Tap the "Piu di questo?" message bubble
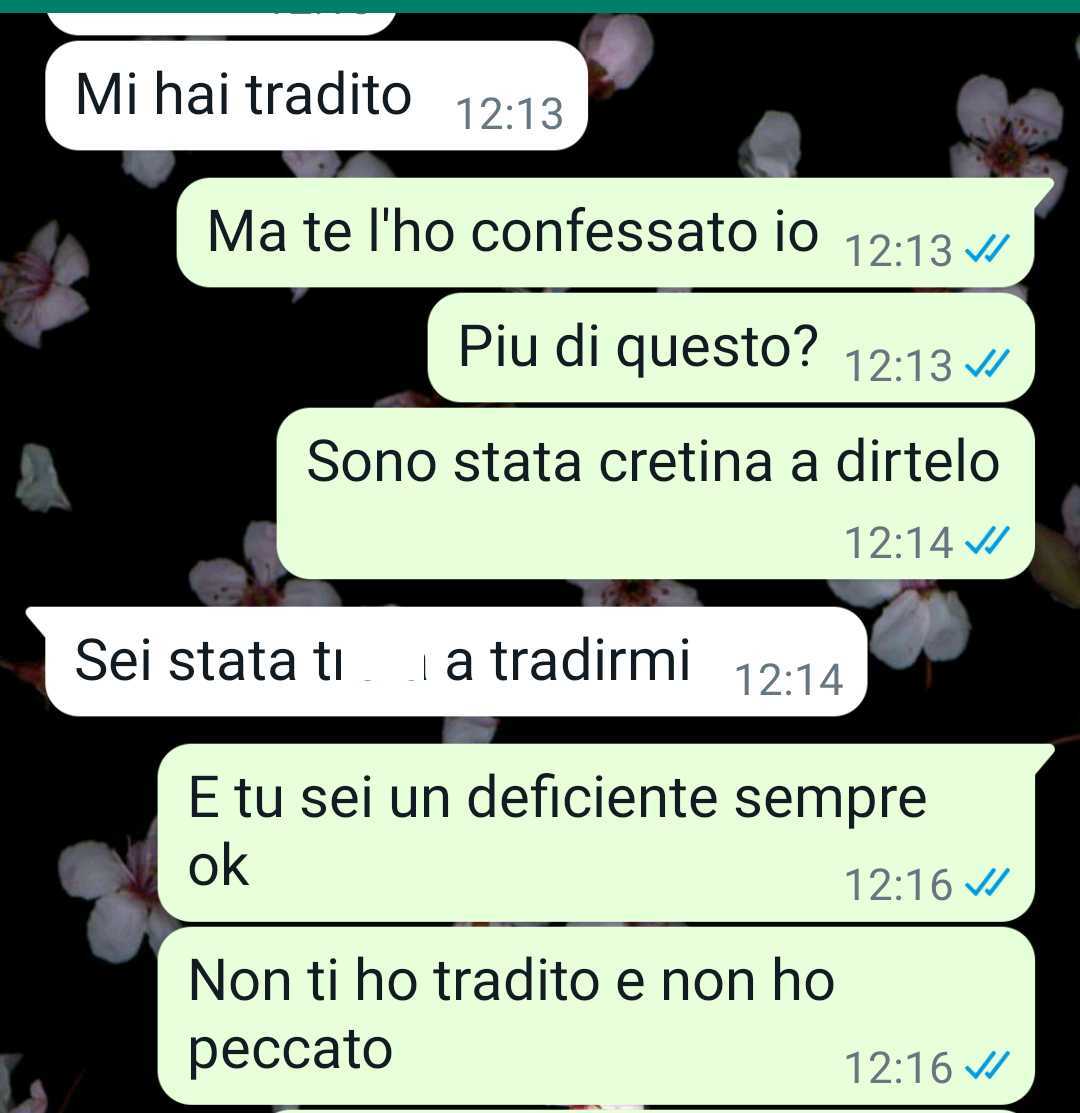This screenshot has height=1113, width=1080. click(x=731, y=348)
